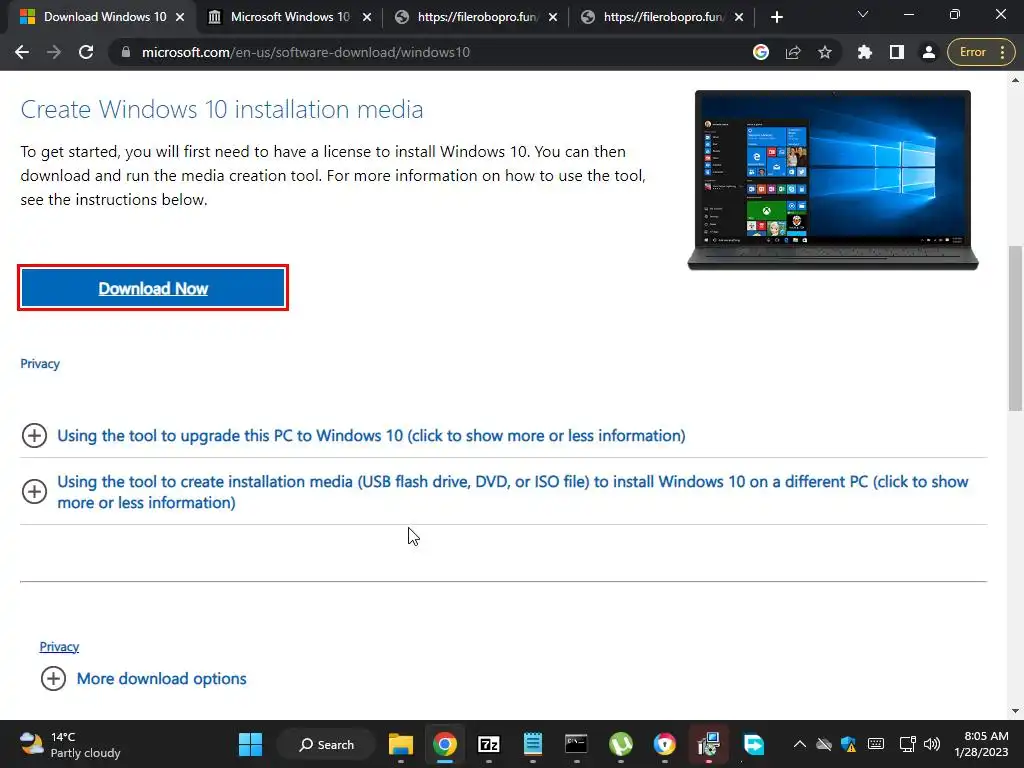Expand 'Using the tool to create installation media'

(x=513, y=492)
